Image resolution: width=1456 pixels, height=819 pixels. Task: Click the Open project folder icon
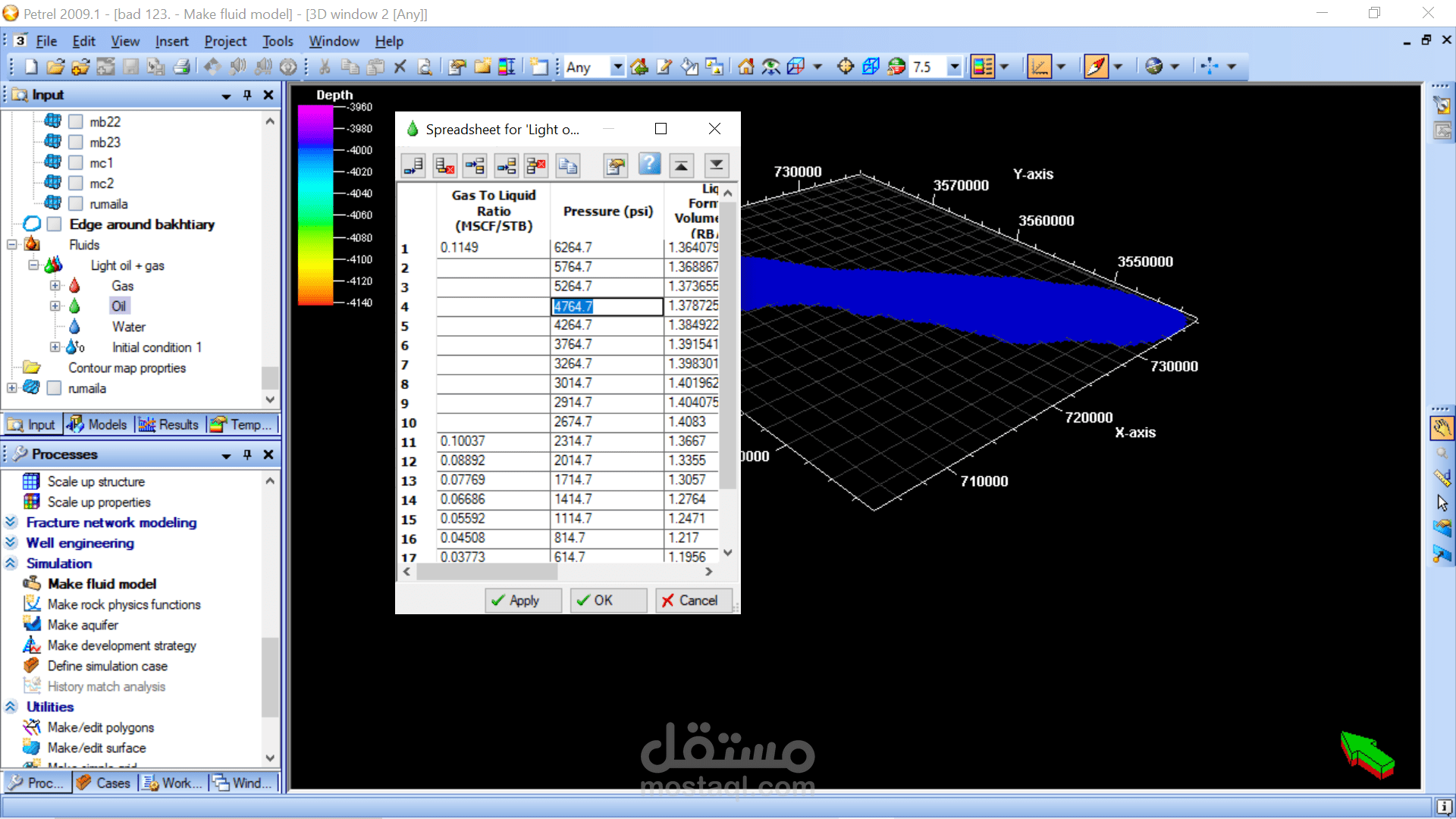(x=55, y=67)
